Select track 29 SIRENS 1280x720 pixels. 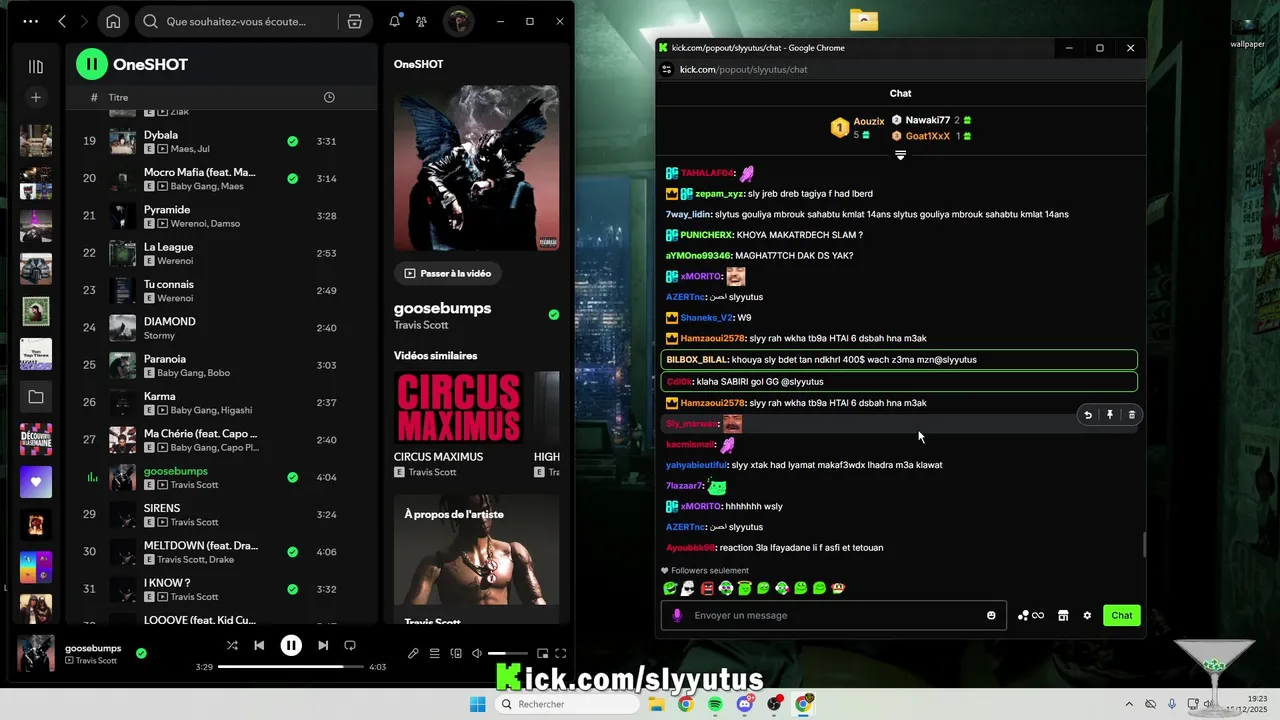point(221,514)
